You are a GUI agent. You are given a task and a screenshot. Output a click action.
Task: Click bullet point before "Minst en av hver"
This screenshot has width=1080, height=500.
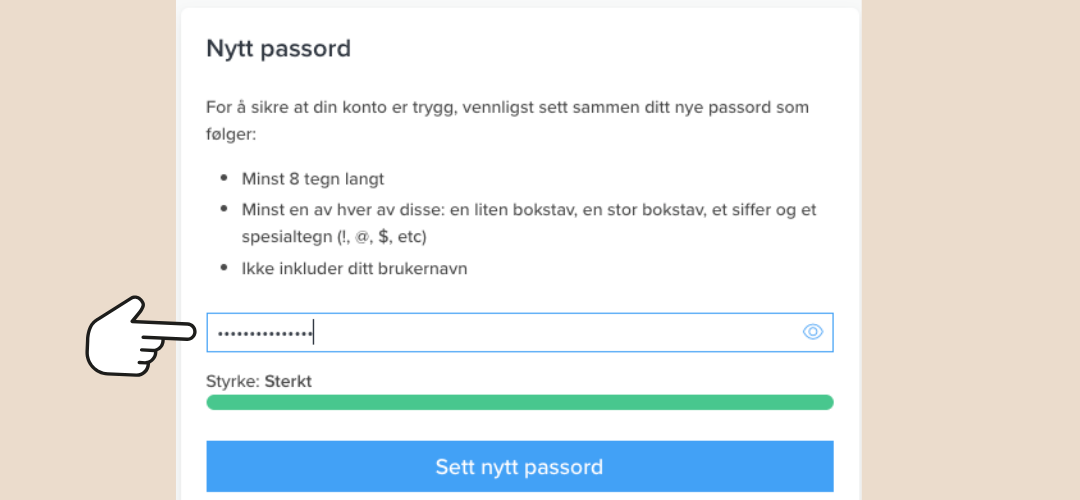point(223,209)
